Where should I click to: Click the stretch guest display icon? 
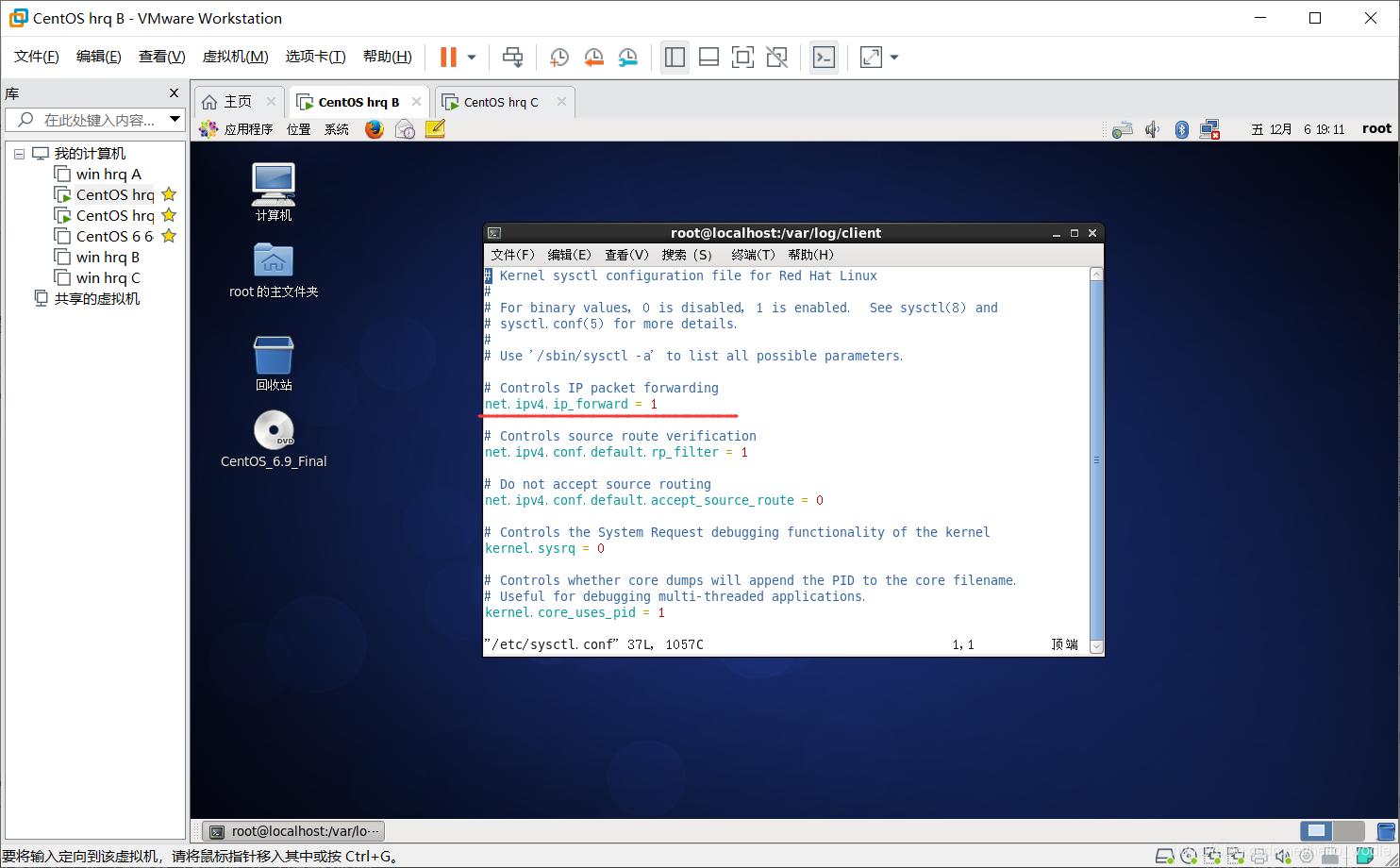[871, 58]
